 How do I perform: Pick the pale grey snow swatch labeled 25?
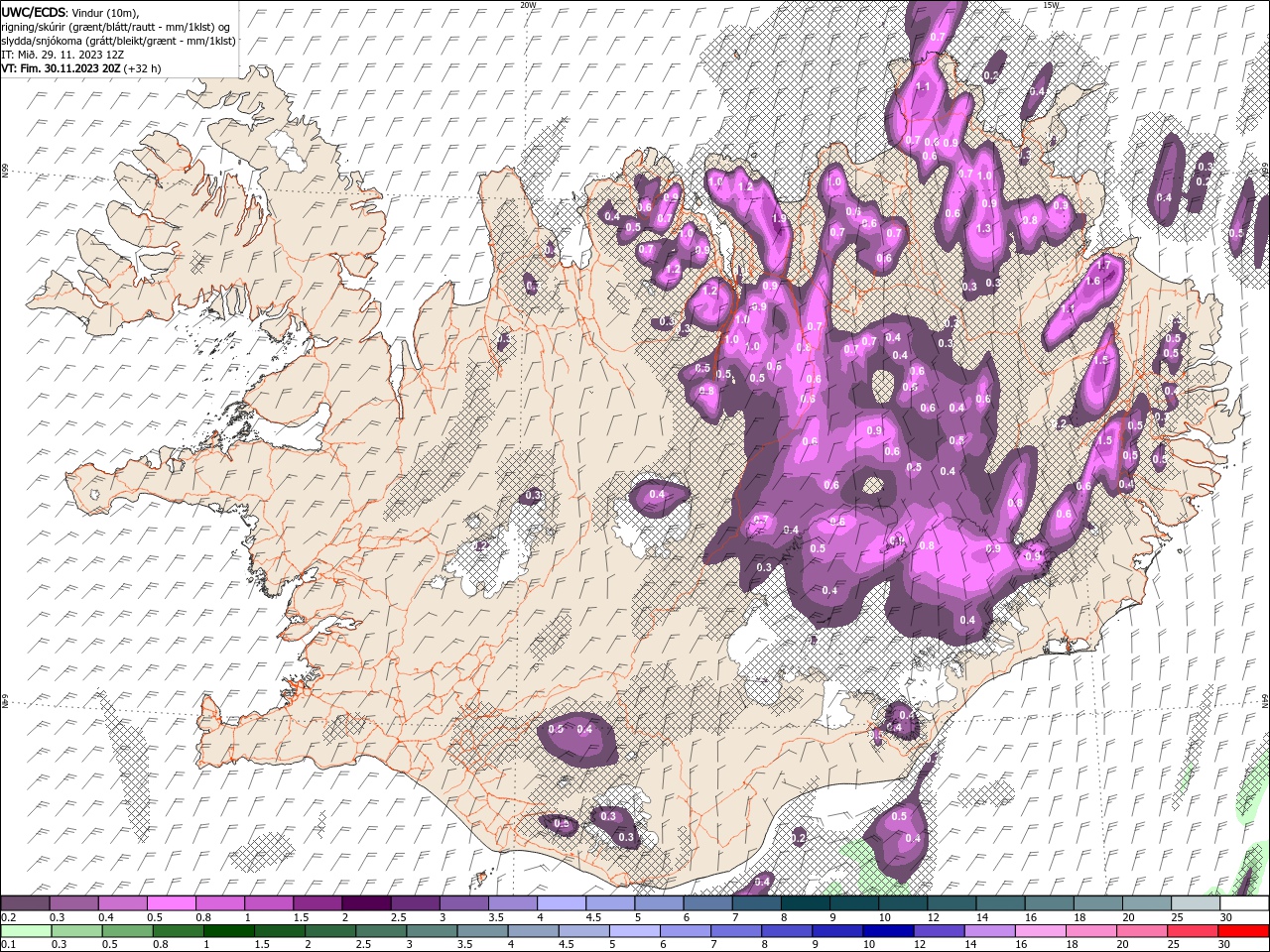(1194, 903)
